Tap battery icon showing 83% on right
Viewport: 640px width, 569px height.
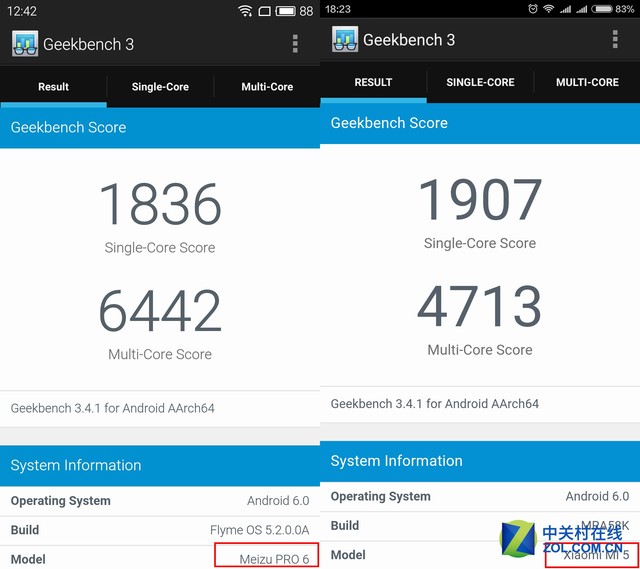602,9
